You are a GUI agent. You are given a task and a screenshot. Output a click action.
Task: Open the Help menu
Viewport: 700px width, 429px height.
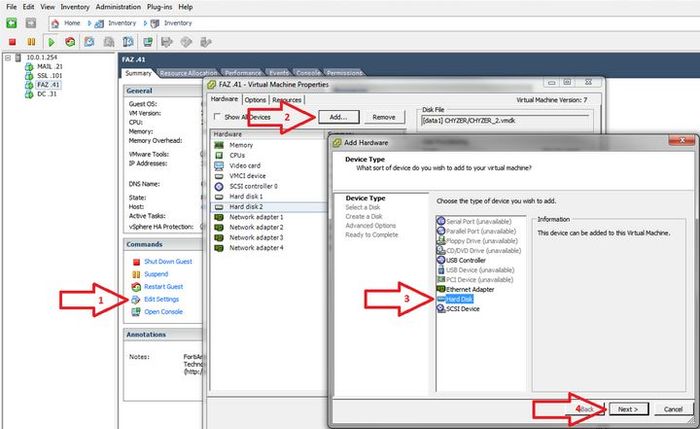185,7
